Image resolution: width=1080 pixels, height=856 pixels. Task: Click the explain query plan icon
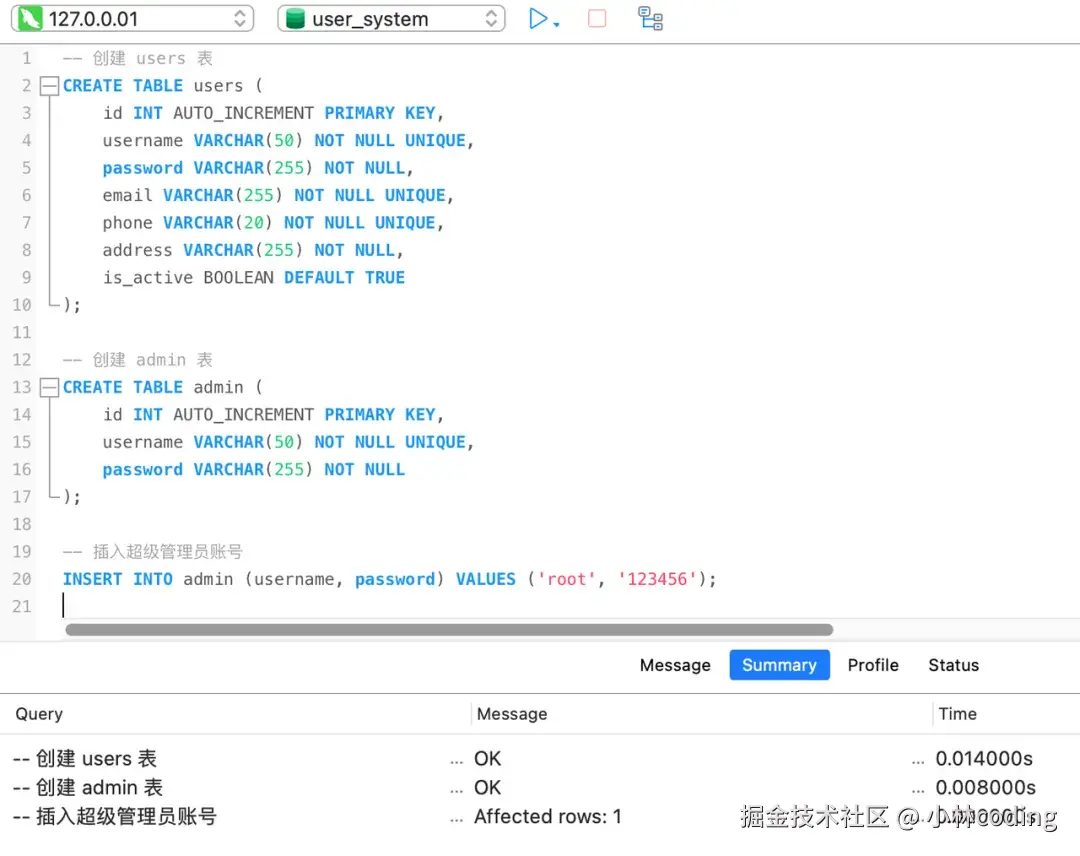pyautogui.click(x=650, y=19)
